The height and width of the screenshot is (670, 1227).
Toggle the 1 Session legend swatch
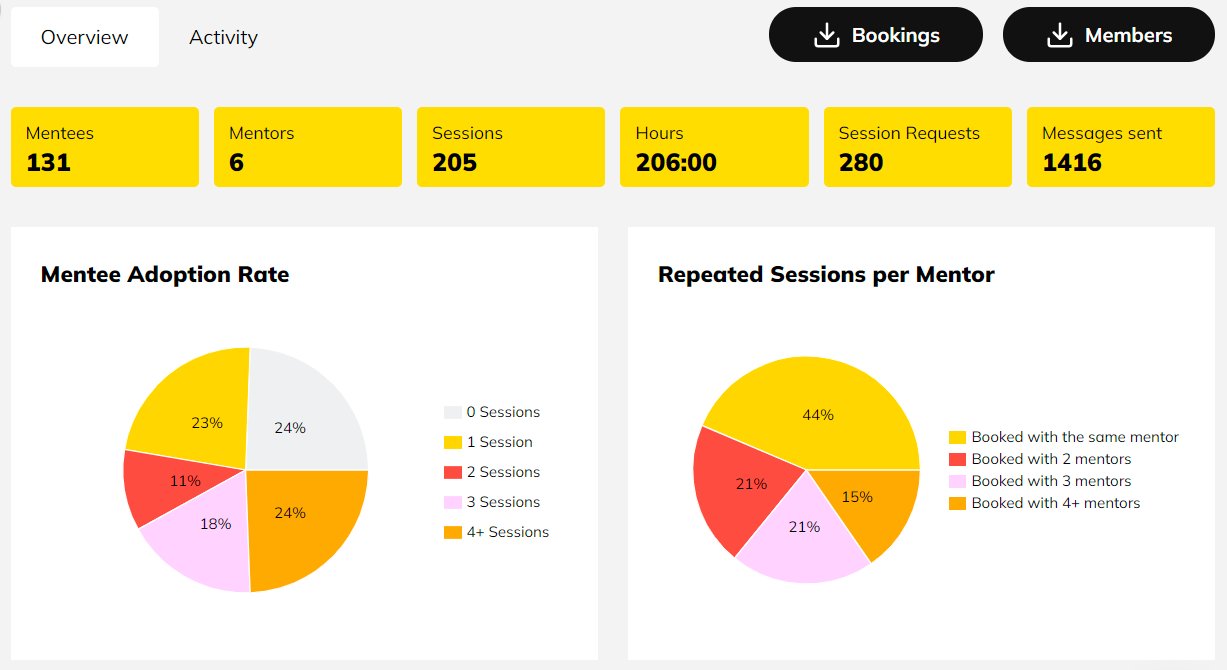click(x=453, y=442)
